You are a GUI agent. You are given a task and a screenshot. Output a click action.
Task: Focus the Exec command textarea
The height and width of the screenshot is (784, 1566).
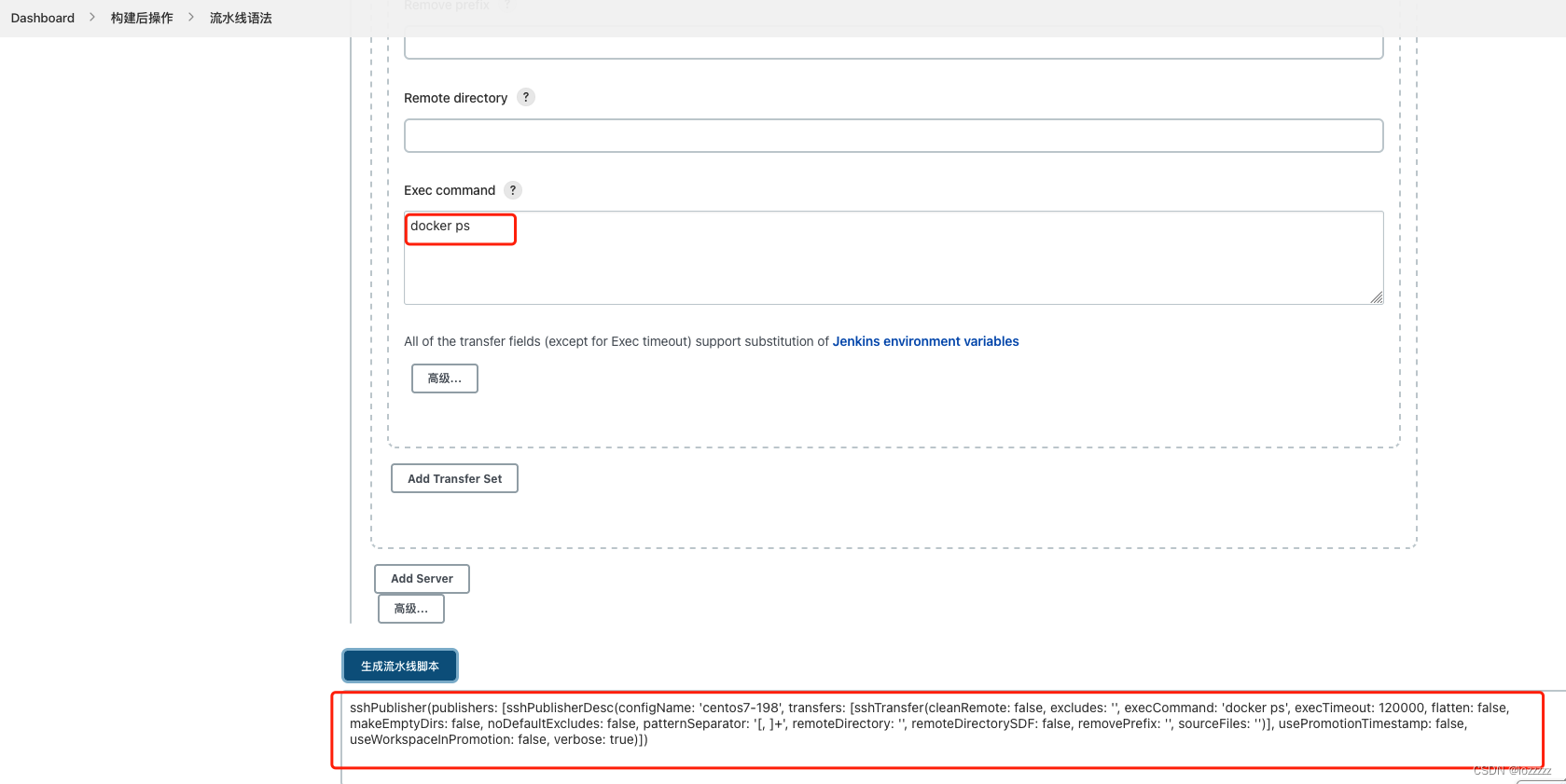tap(894, 257)
